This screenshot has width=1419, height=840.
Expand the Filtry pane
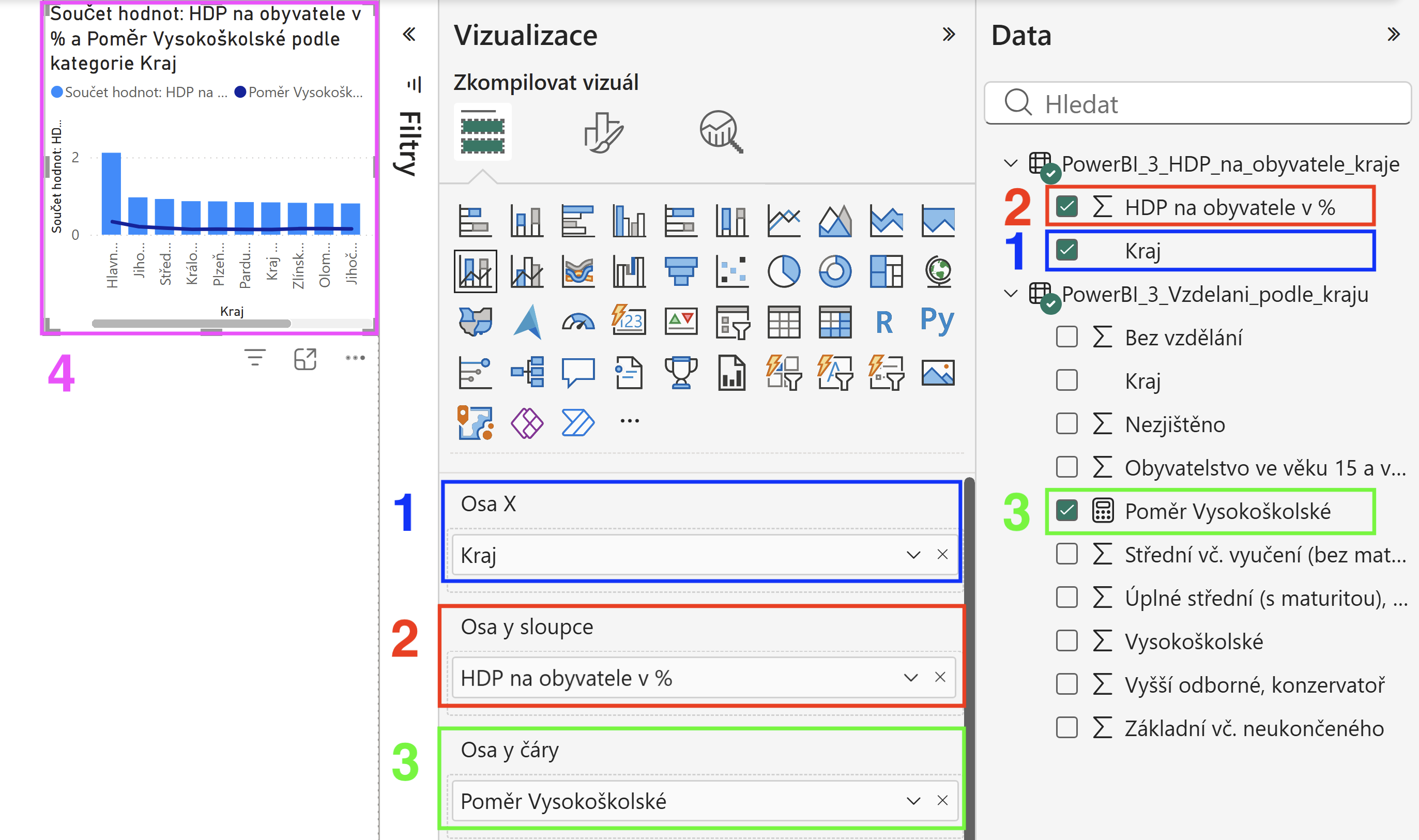click(x=409, y=35)
